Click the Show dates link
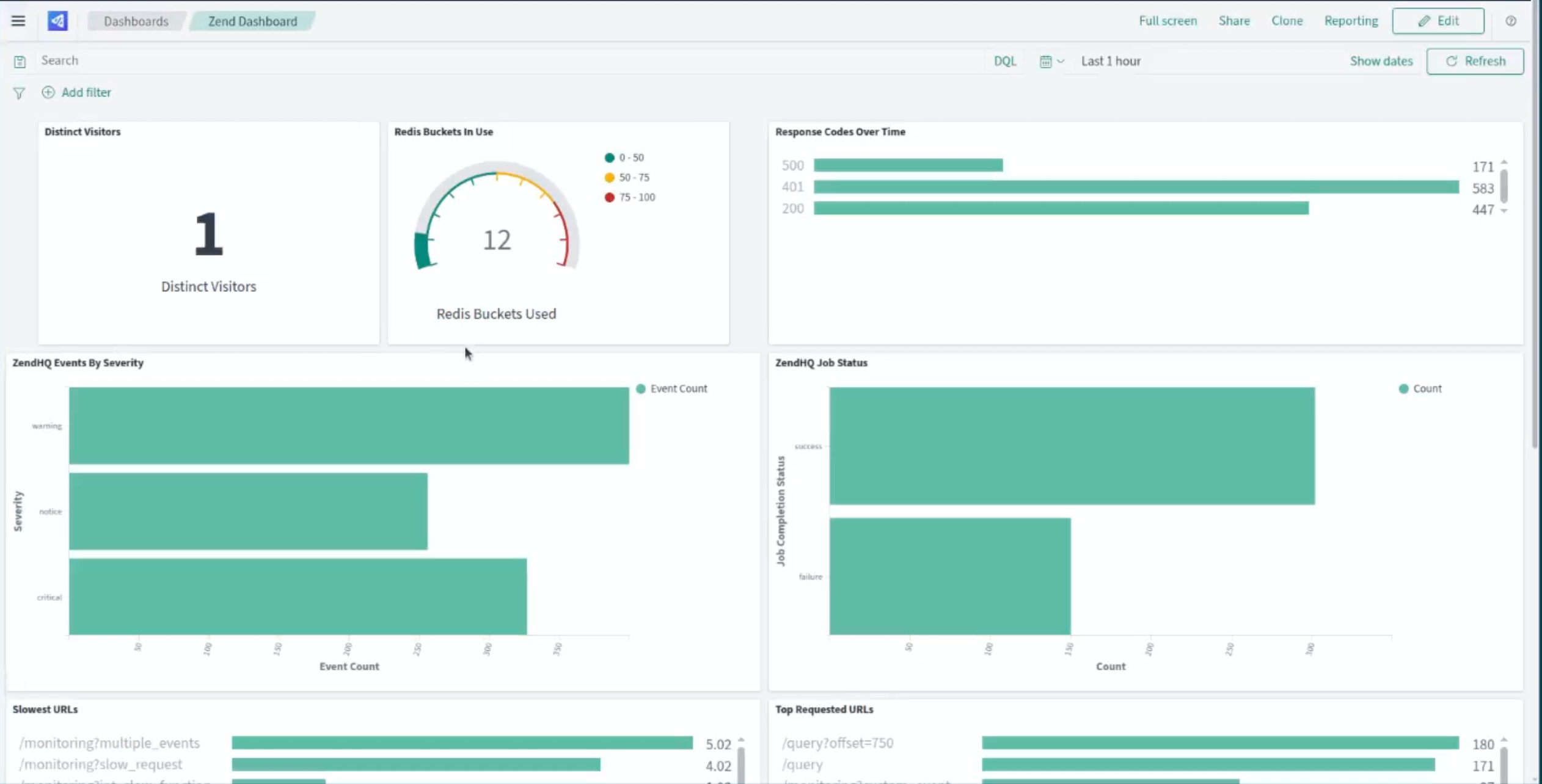The image size is (1542, 784). (1381, 61)
